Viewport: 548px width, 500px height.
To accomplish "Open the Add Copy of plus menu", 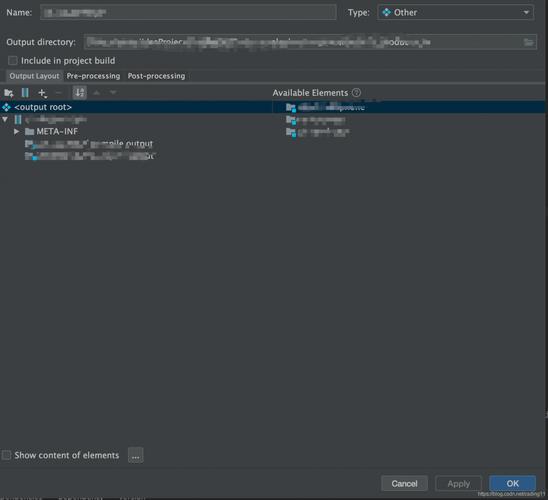I will pos(42,93).
